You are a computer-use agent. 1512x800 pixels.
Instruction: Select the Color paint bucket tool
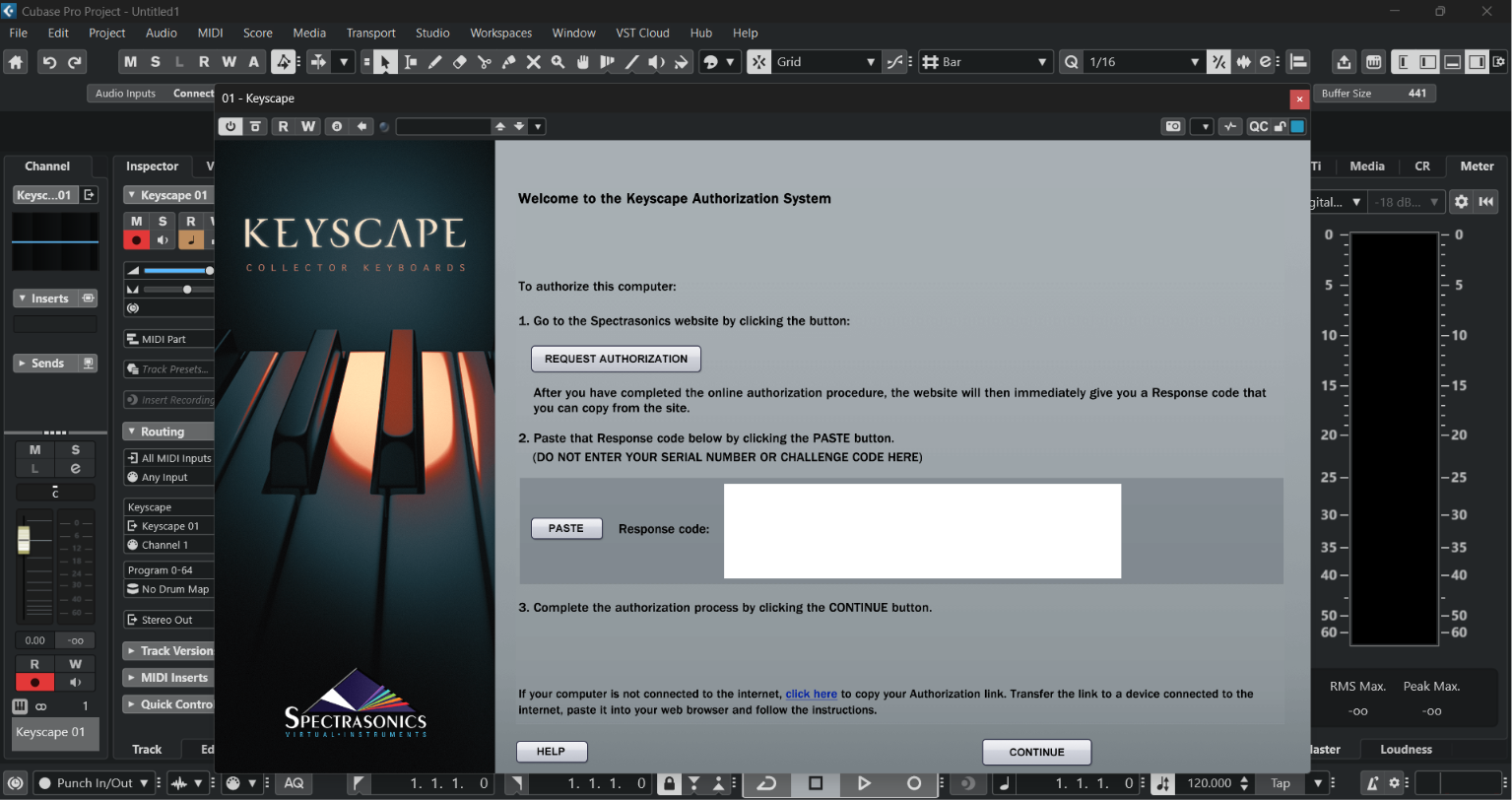[681, 62]
